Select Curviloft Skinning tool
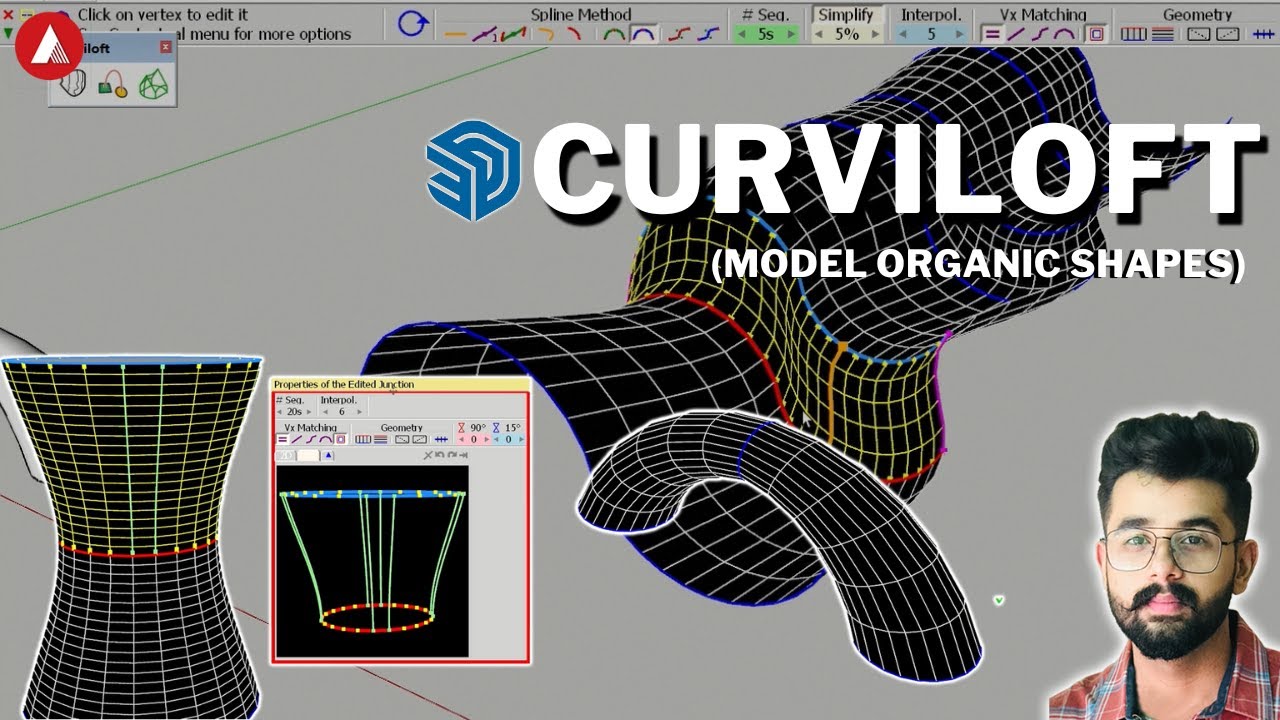 pyautogui.click(x=153, y=85)
